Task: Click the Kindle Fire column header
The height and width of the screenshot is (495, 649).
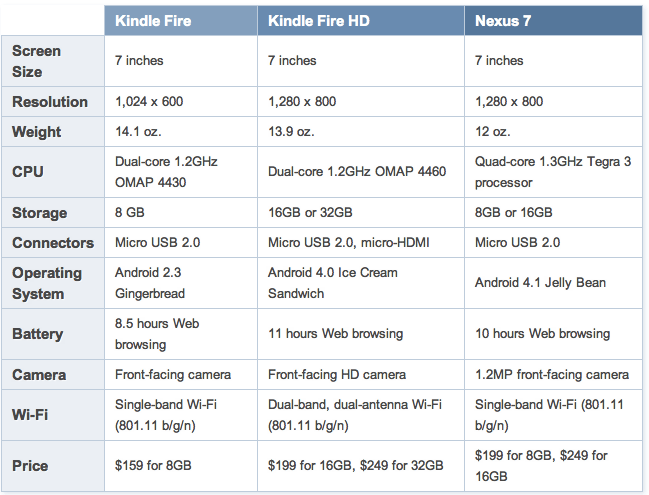Action: 154,21
